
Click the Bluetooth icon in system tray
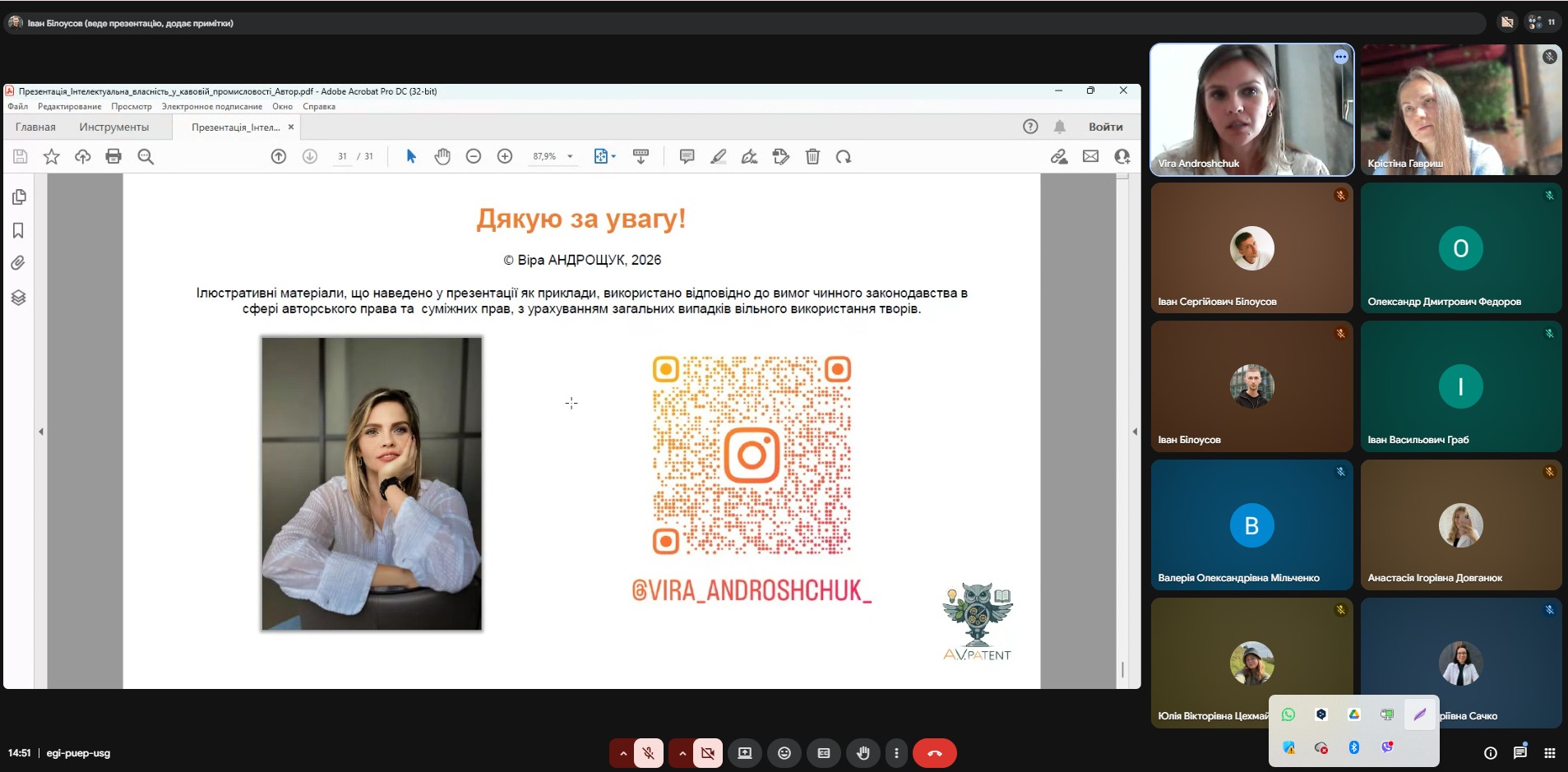1354,747
